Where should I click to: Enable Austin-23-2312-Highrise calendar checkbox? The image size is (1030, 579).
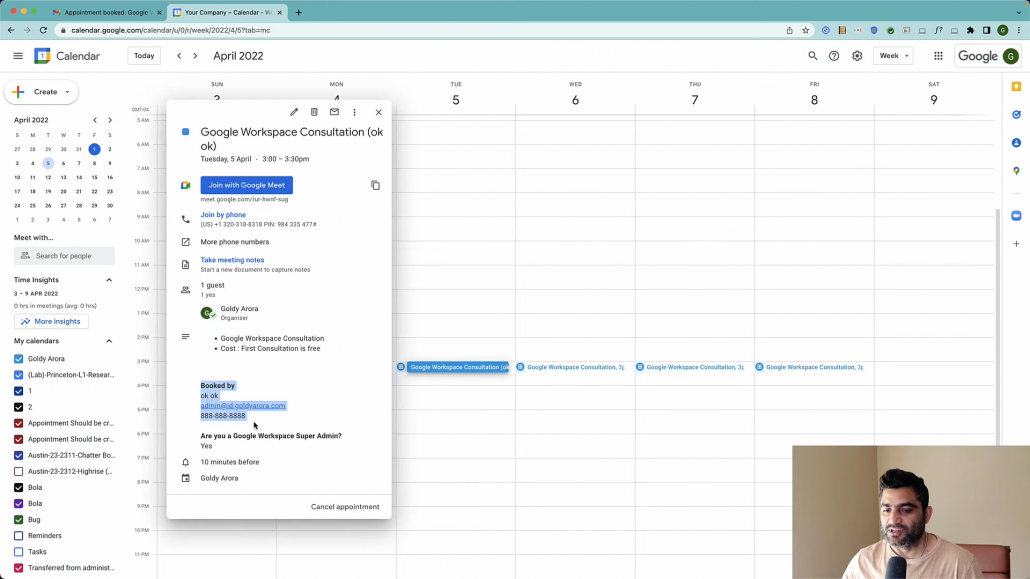pos(18,471)
